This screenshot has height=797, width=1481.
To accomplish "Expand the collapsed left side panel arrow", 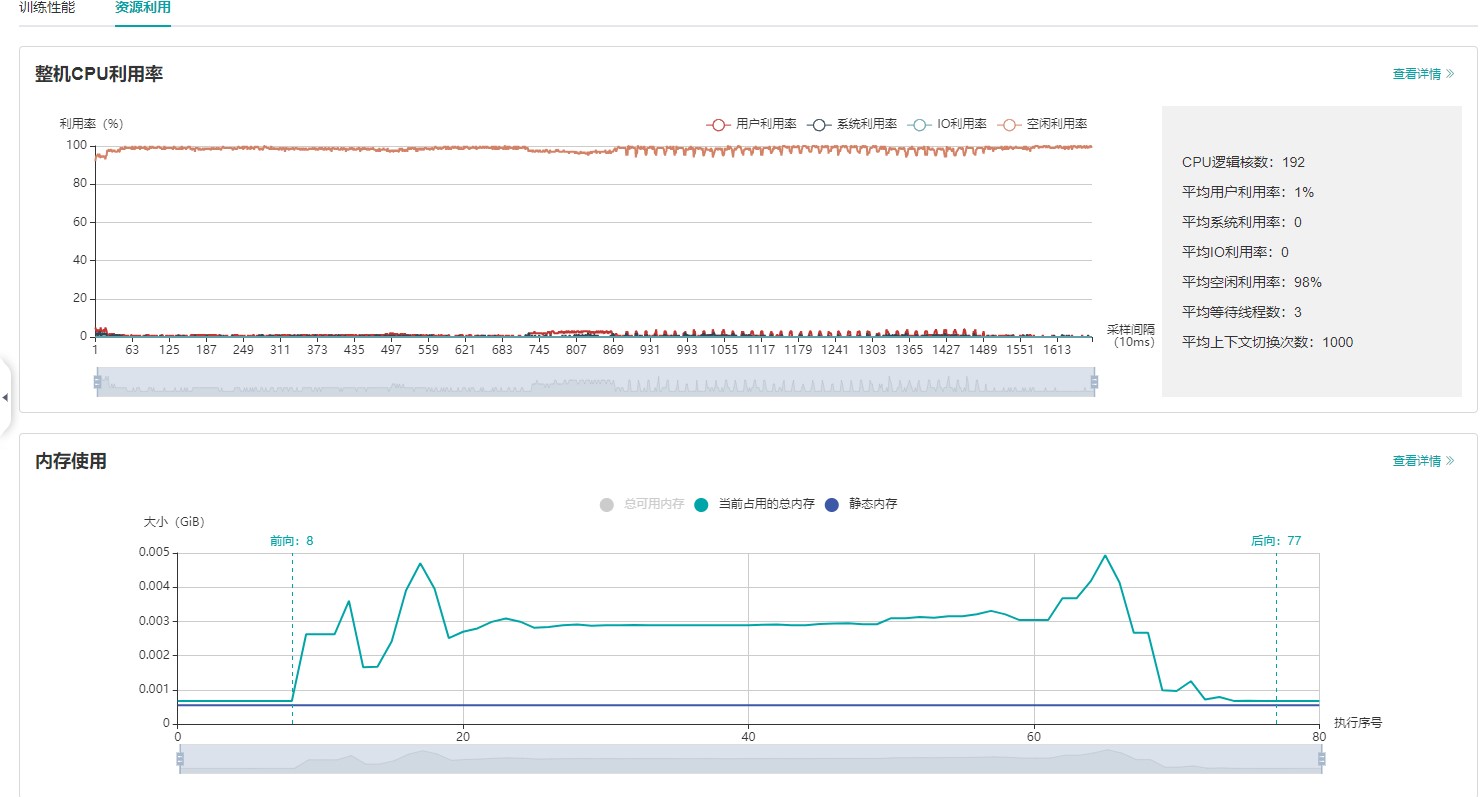I will 5,397.
